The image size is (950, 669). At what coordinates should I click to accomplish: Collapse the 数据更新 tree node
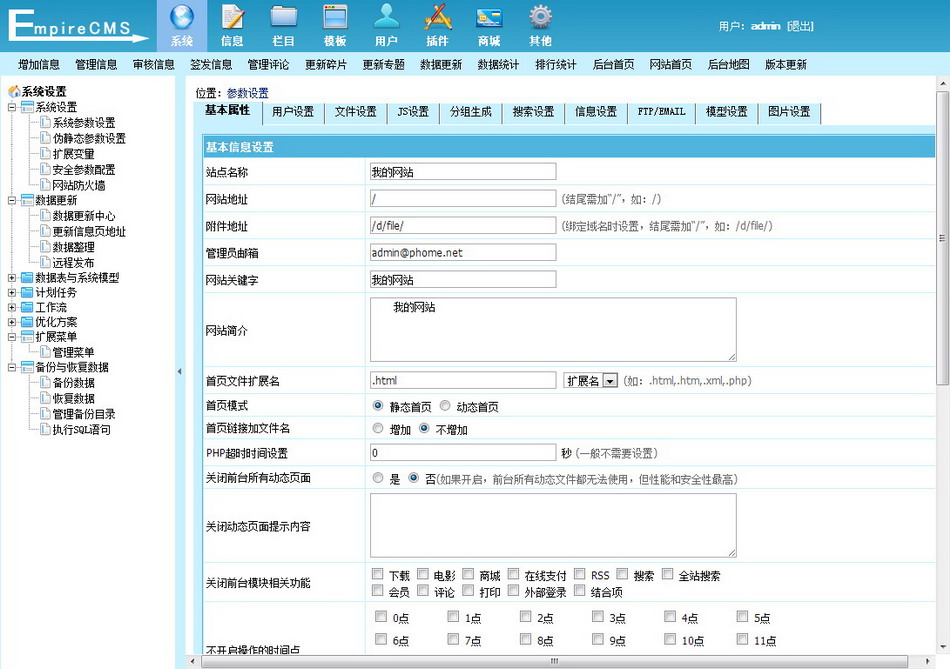tap(12, 200)
